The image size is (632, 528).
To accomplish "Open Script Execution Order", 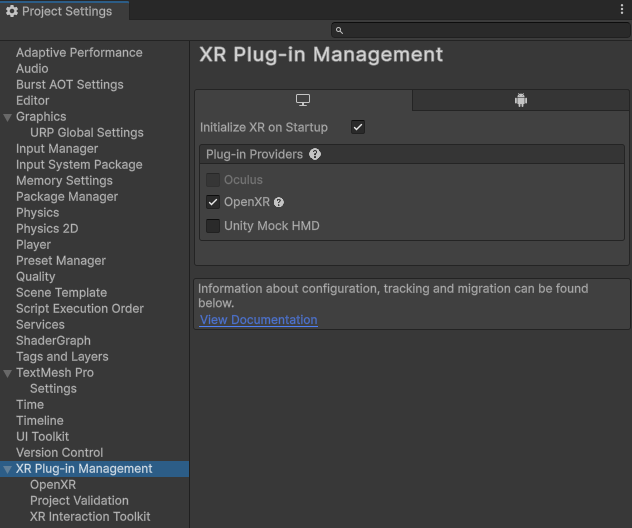I will 80,308.
